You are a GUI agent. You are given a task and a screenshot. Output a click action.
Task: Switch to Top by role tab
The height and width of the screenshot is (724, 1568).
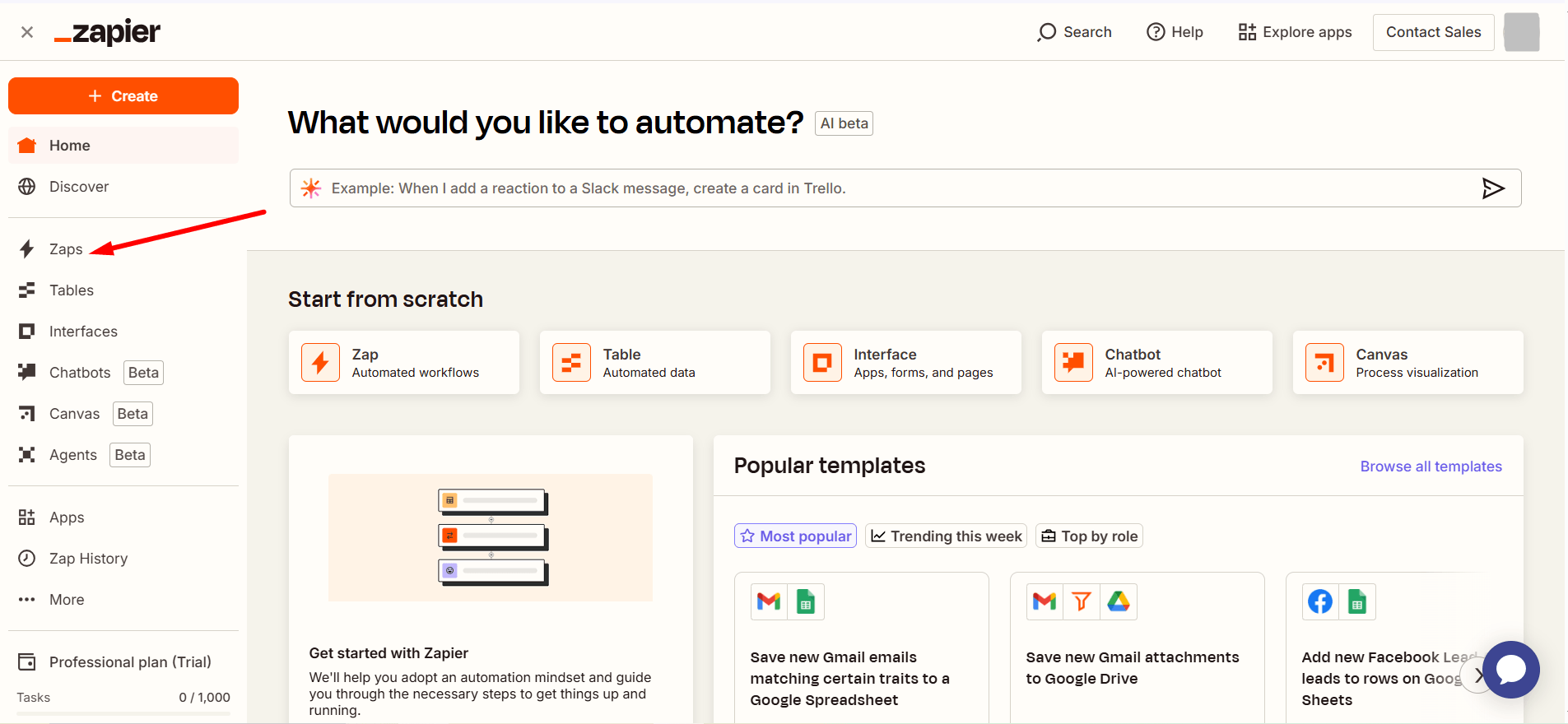tap(1089, 536)
